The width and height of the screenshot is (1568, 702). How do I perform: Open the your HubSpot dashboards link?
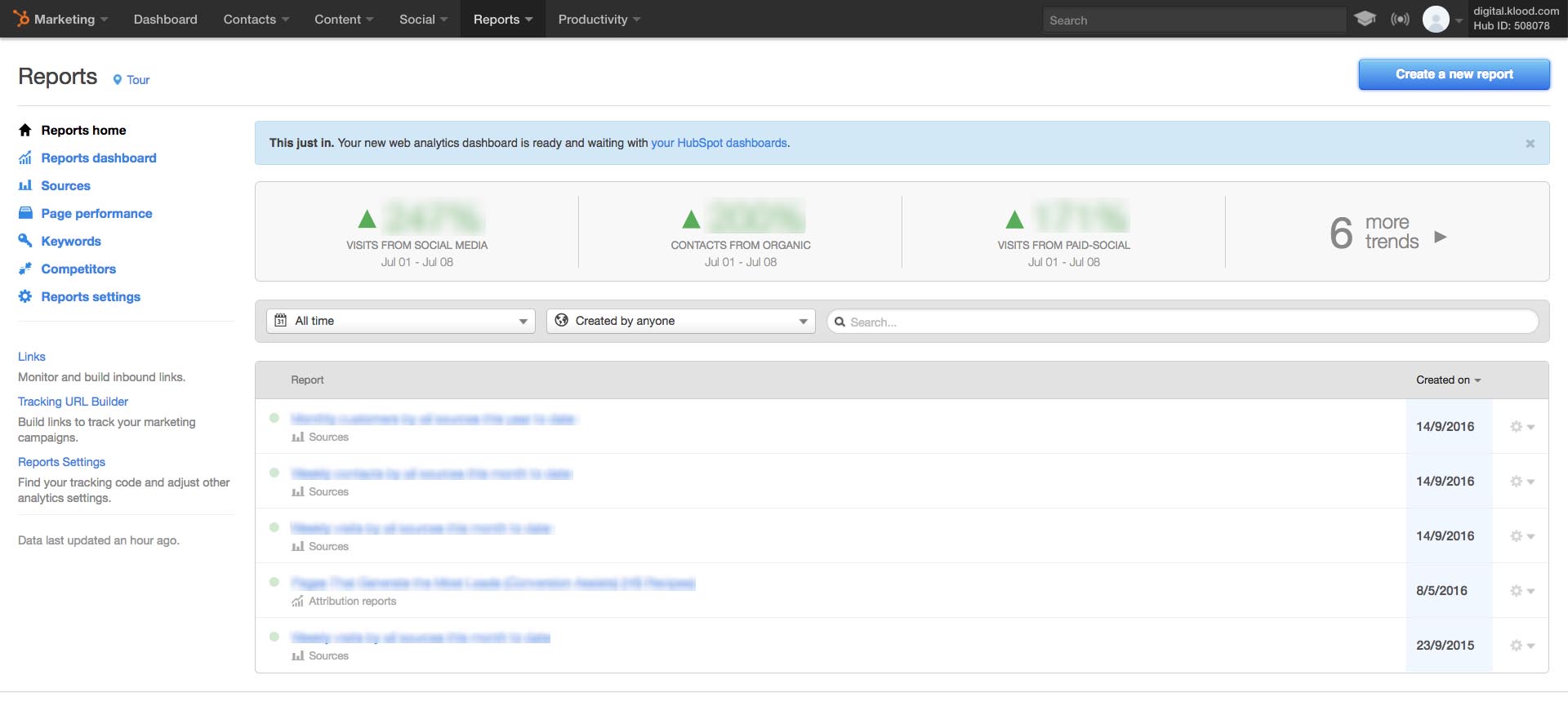click(719, 143)
